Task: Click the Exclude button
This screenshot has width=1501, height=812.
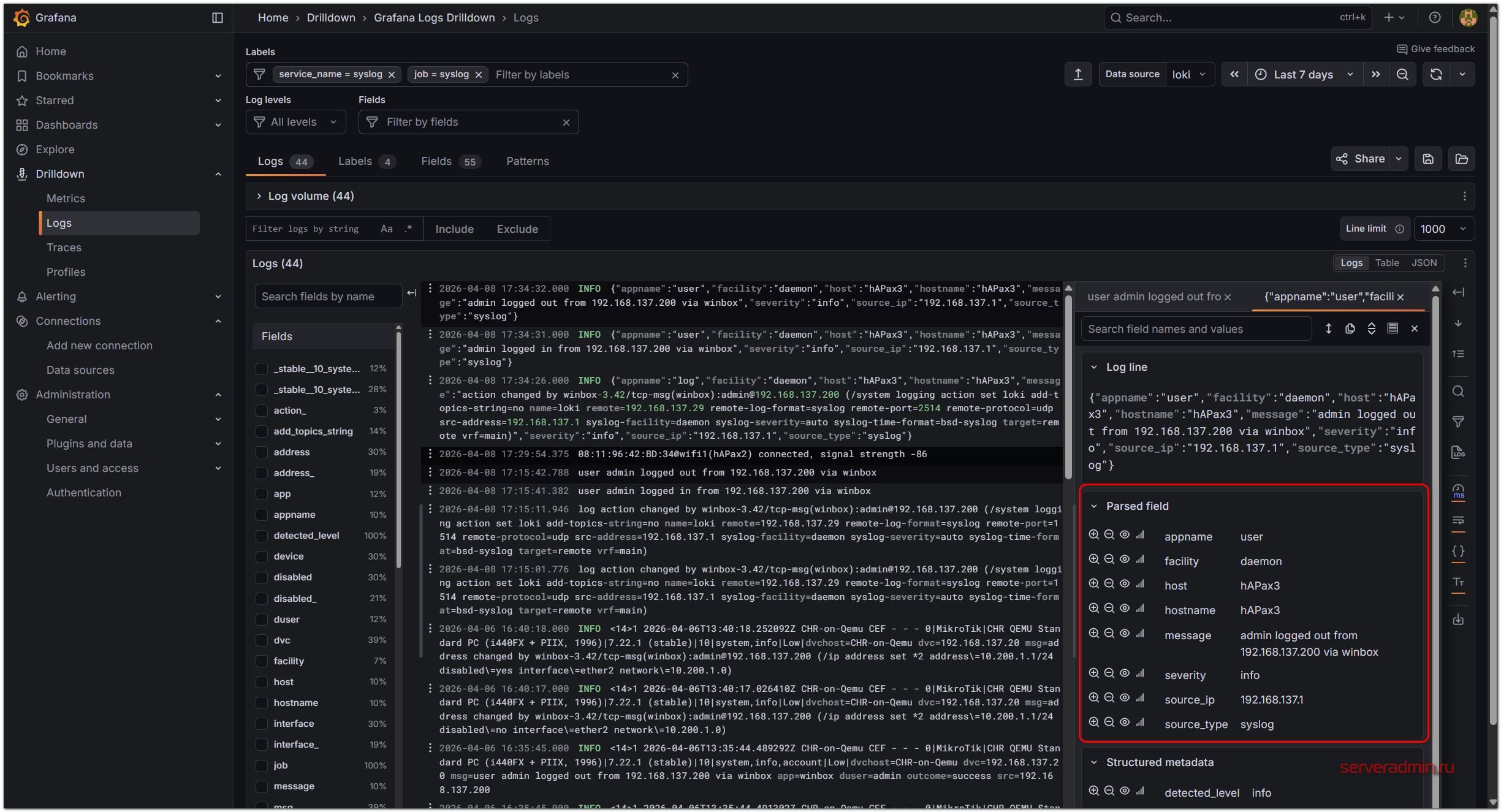Action: pyautogui.click(x=517, y=229)
